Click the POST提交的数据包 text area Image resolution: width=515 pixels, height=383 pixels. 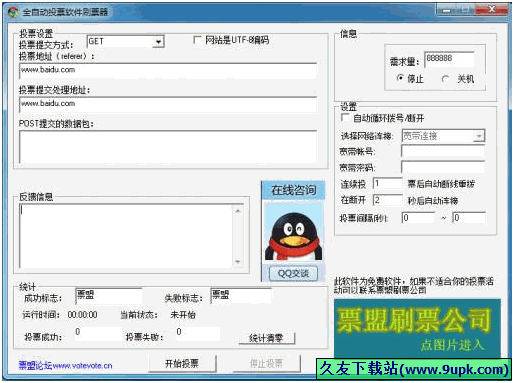click(168, 147)
